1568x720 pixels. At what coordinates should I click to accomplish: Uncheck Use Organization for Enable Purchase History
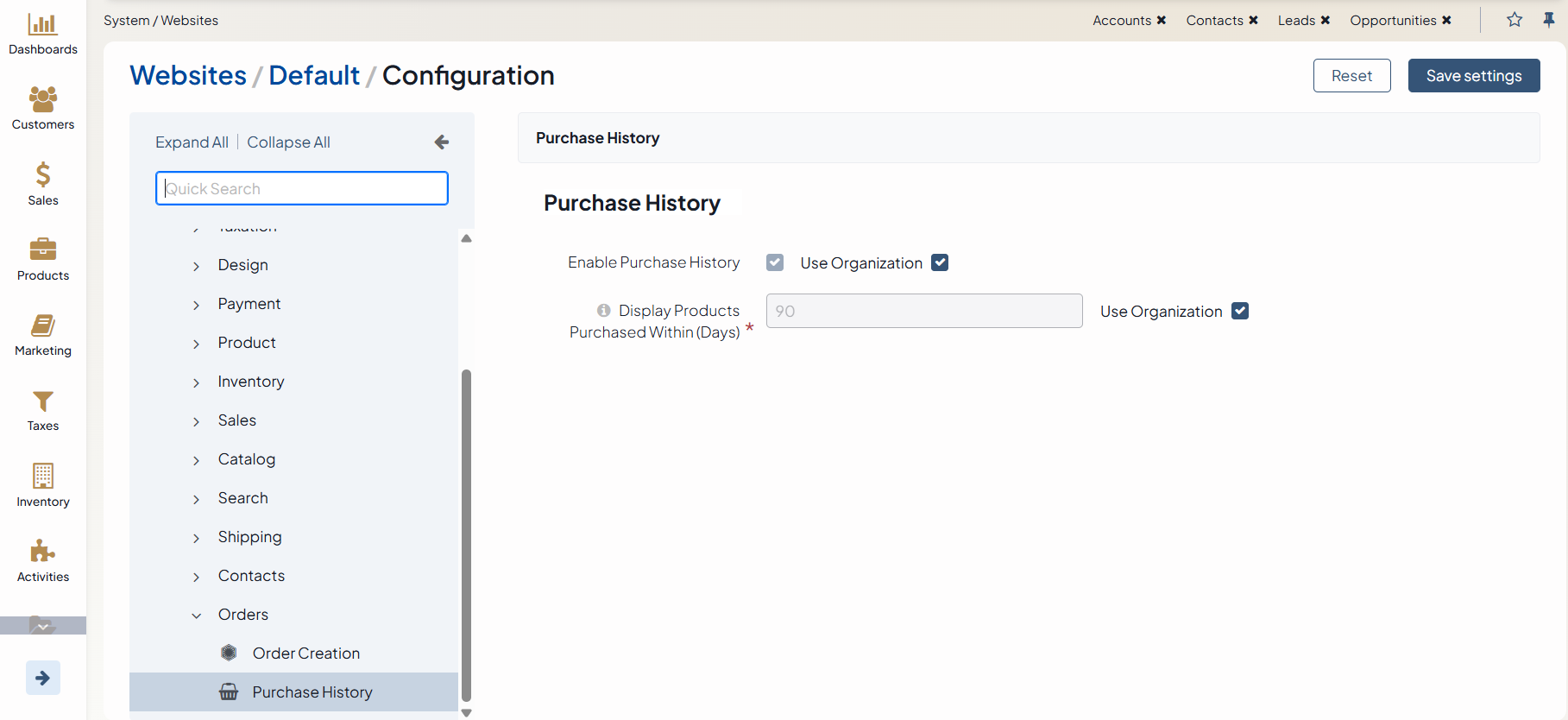940,262
